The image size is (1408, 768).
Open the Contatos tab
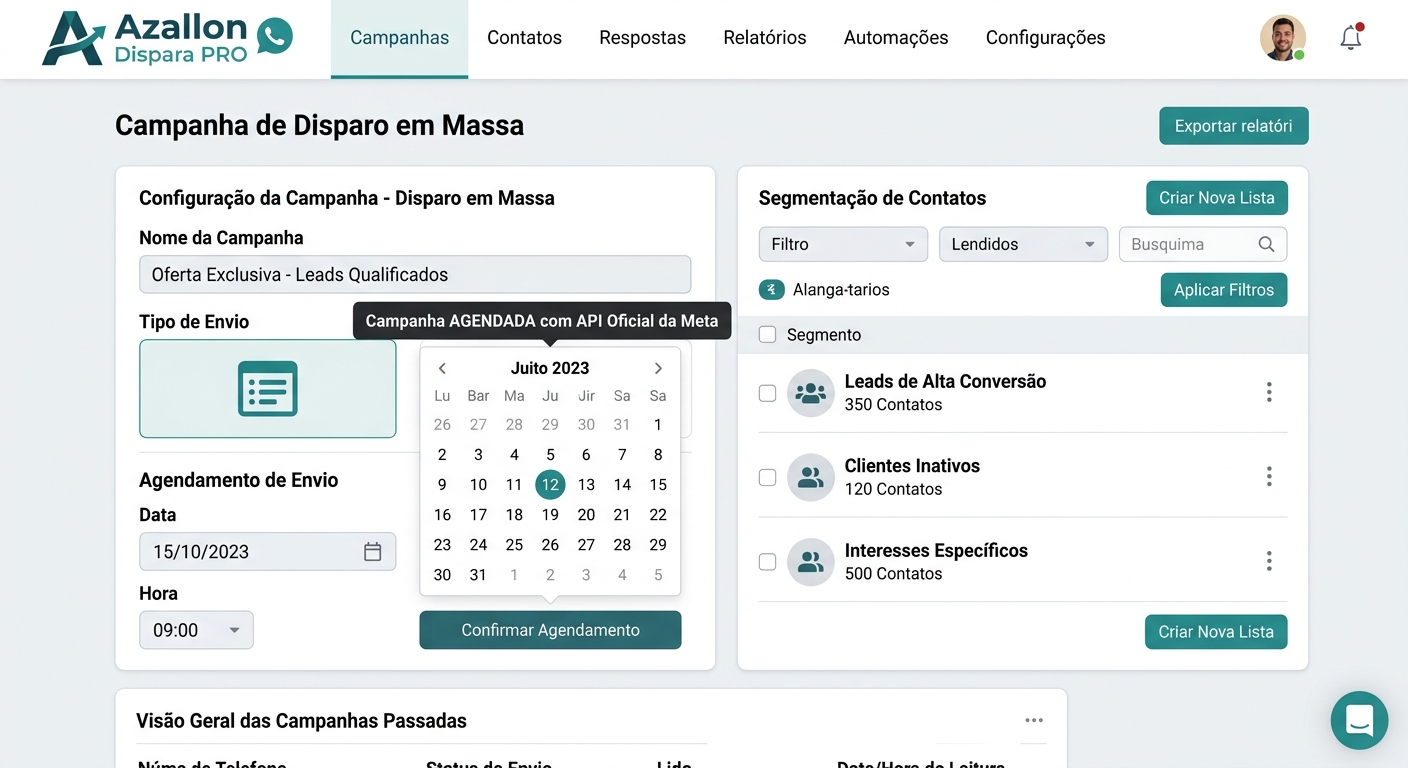click(x=524, y=38)
